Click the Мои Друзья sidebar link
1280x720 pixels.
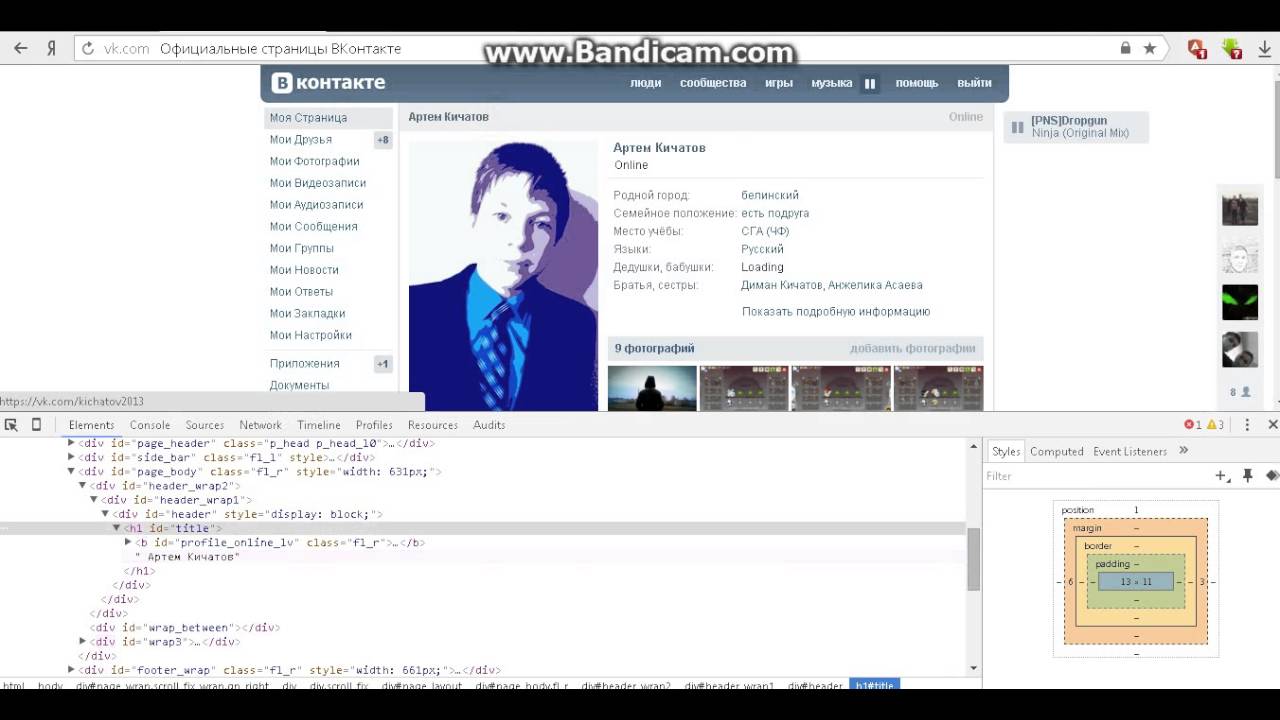[x=300, y=140]
